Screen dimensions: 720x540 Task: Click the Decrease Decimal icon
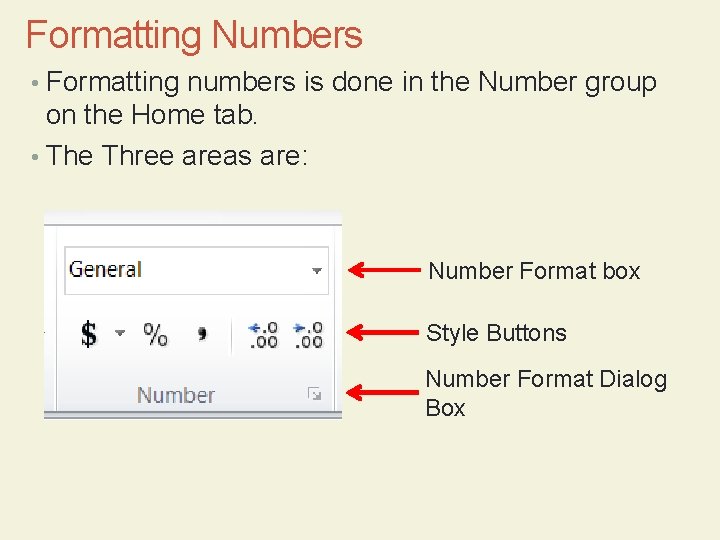tap(309, 334)
